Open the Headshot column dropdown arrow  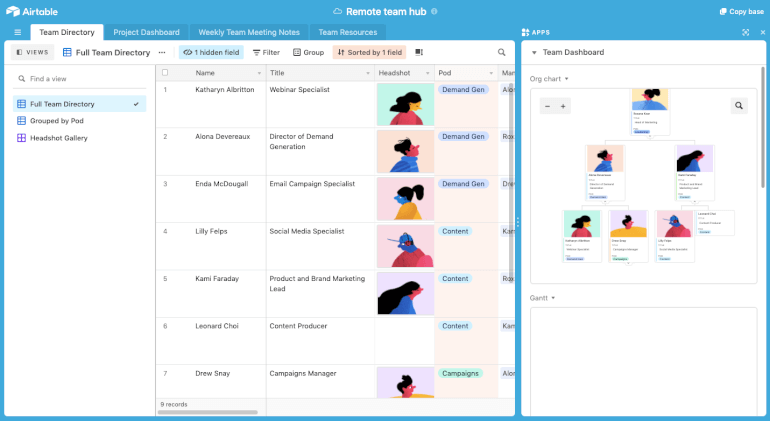click(x=427, y=73)
